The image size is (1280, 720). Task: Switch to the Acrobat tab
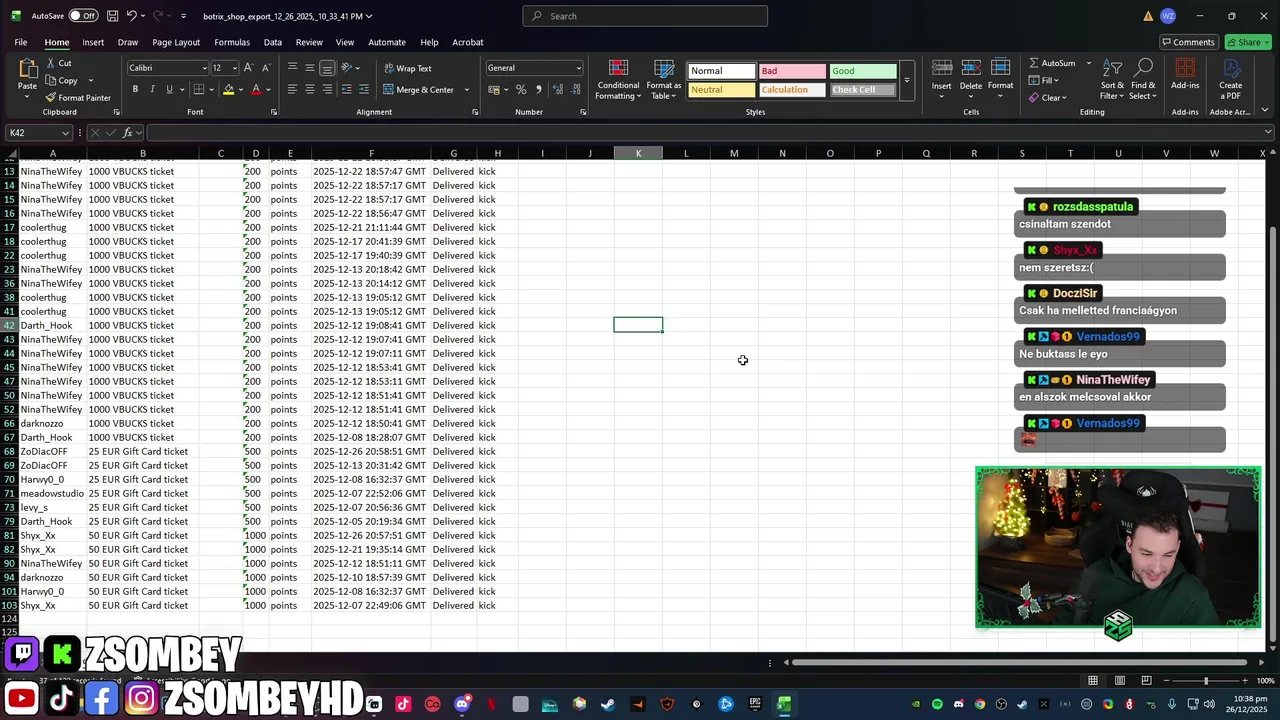click(x=468, y=42)
